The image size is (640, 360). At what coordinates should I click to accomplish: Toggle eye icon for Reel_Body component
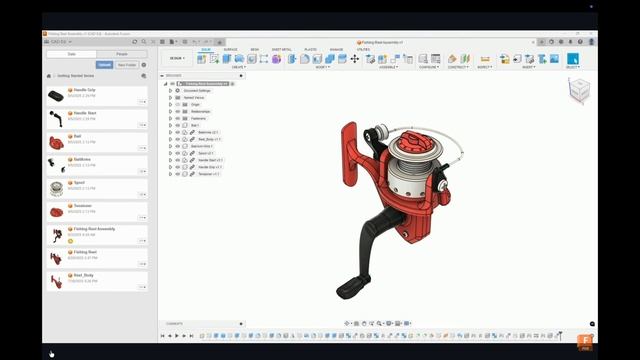[x=178, y=139]
